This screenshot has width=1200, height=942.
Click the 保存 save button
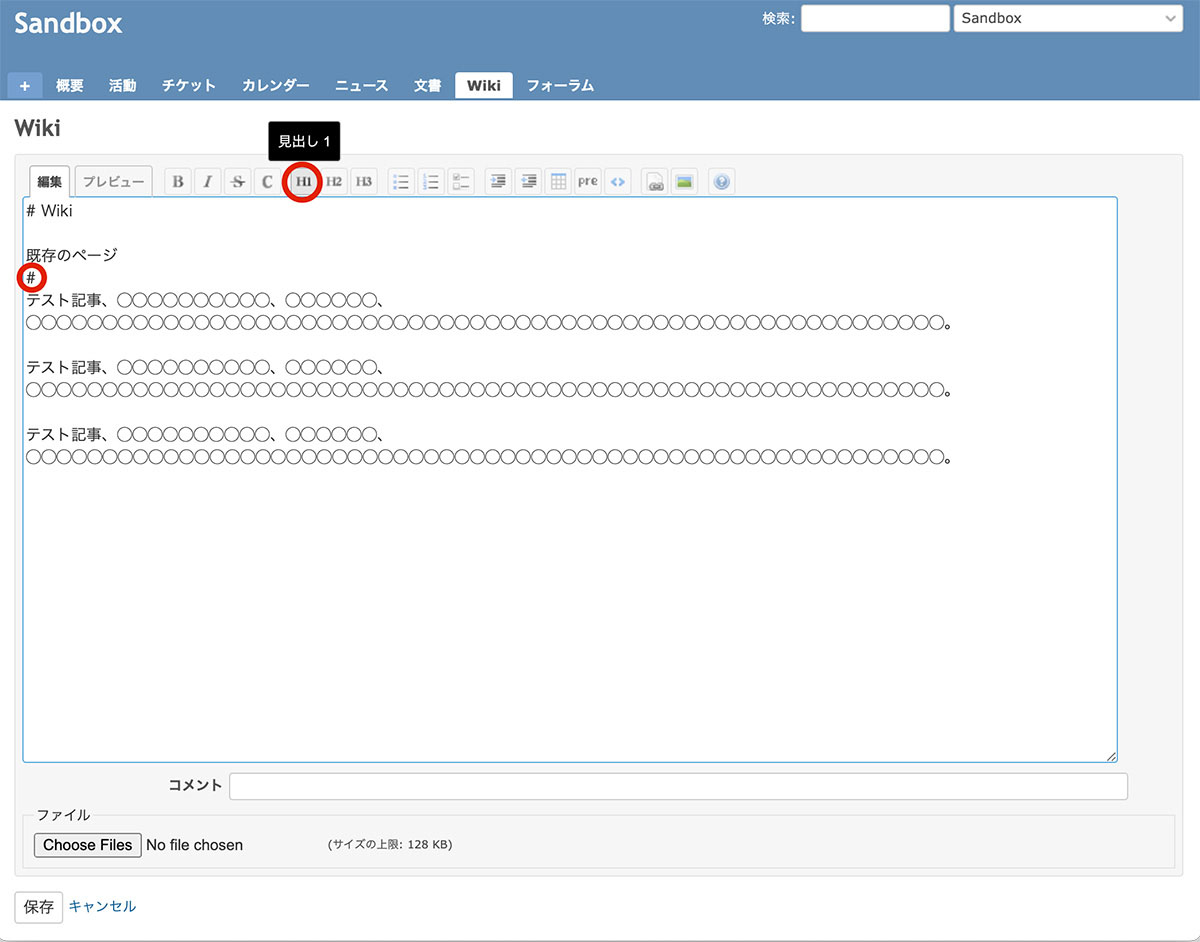click(x=39, y=907)
